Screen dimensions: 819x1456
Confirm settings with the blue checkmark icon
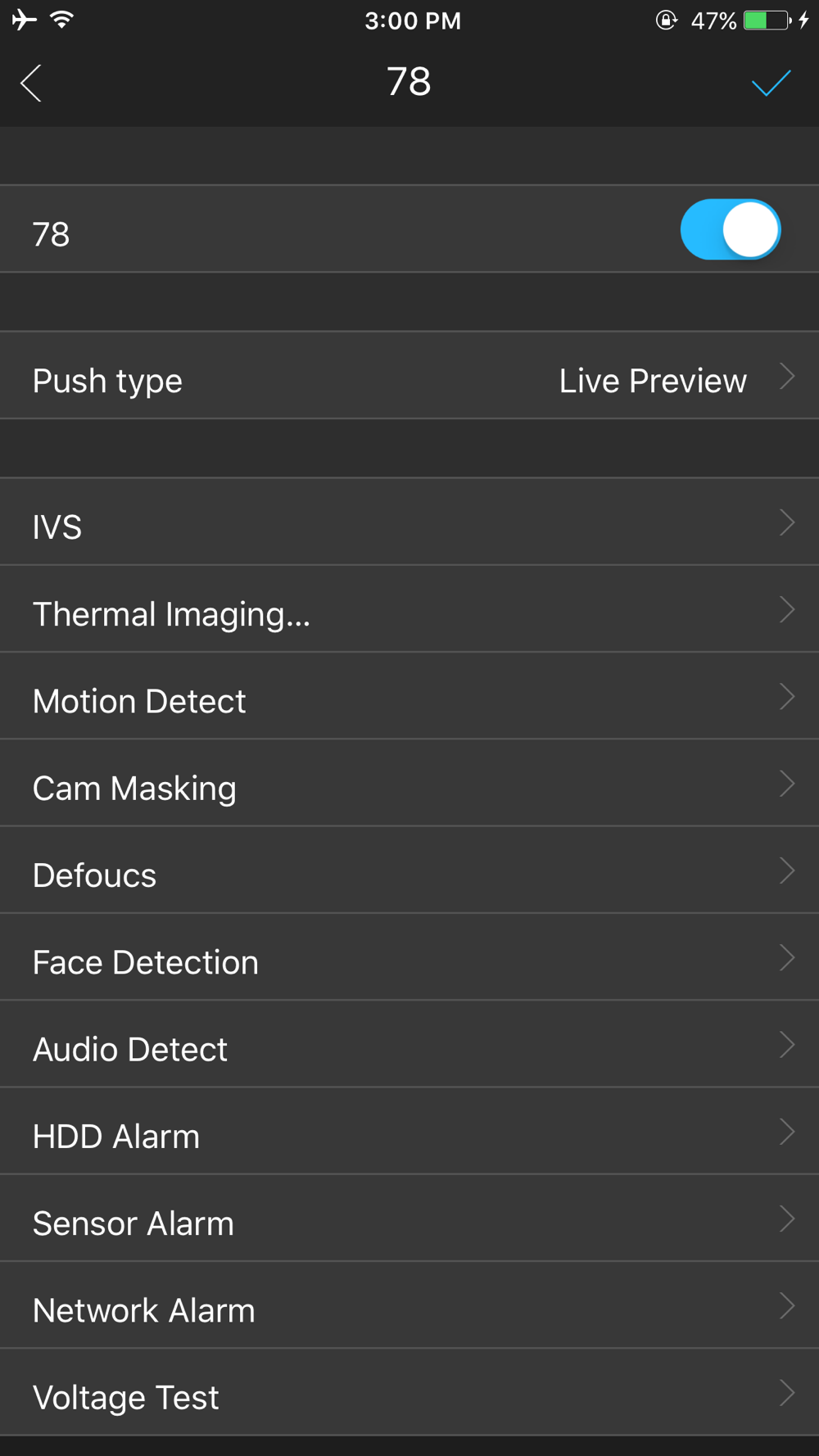click(771, 83)
